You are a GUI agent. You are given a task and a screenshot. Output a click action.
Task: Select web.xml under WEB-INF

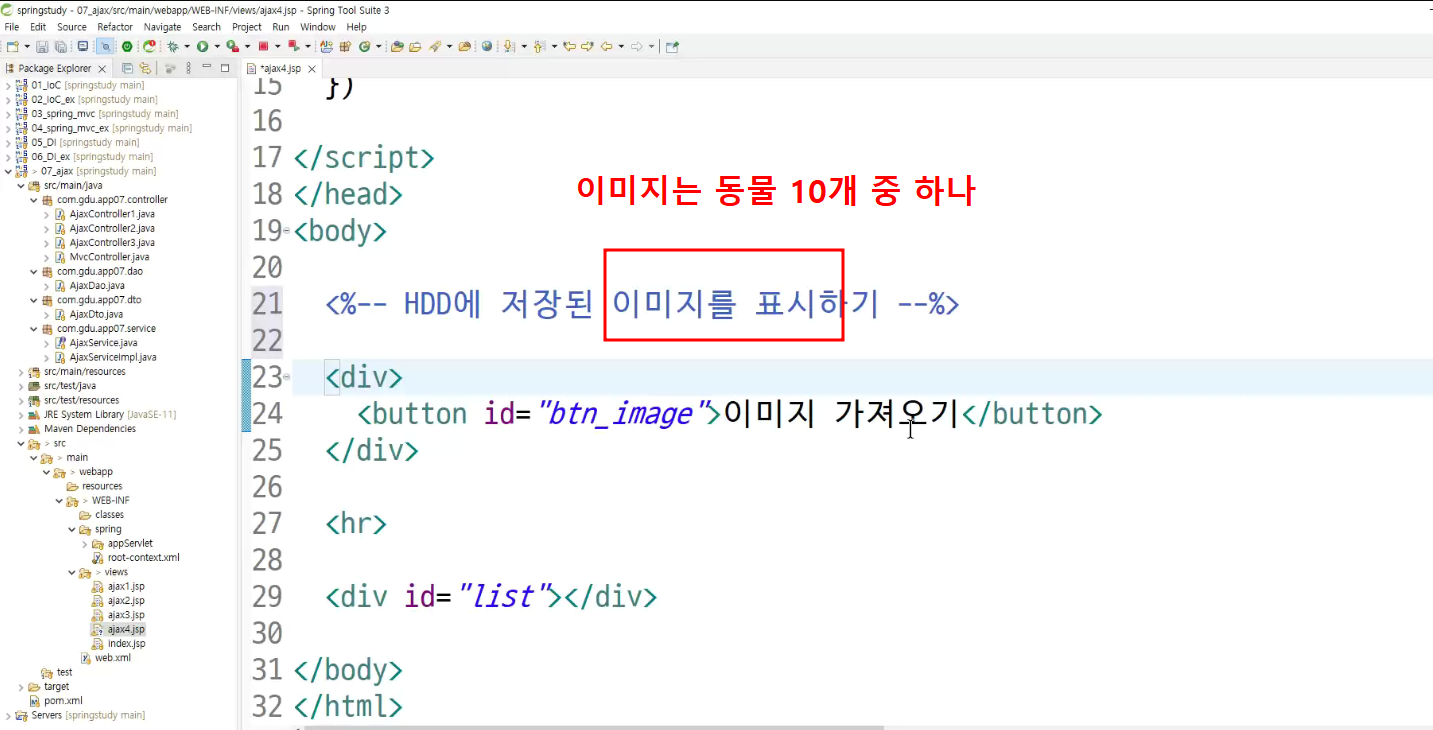coord(112,658)
